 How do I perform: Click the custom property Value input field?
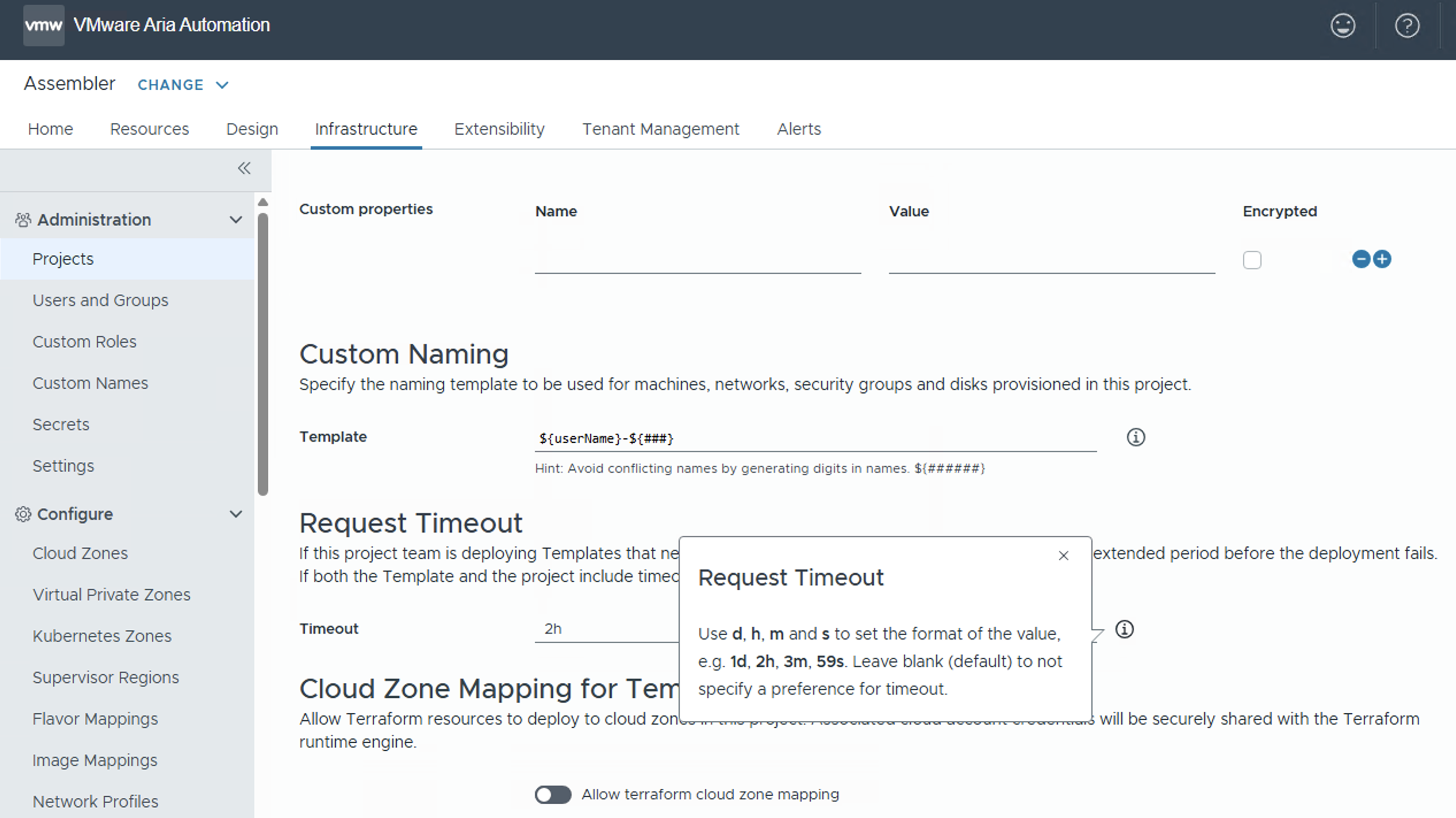click(1052, 259)
